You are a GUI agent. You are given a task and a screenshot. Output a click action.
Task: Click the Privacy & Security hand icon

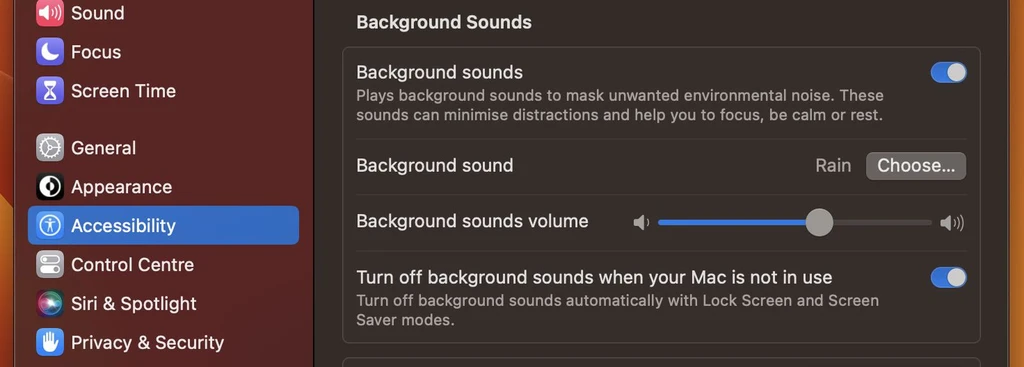[50, 342]
